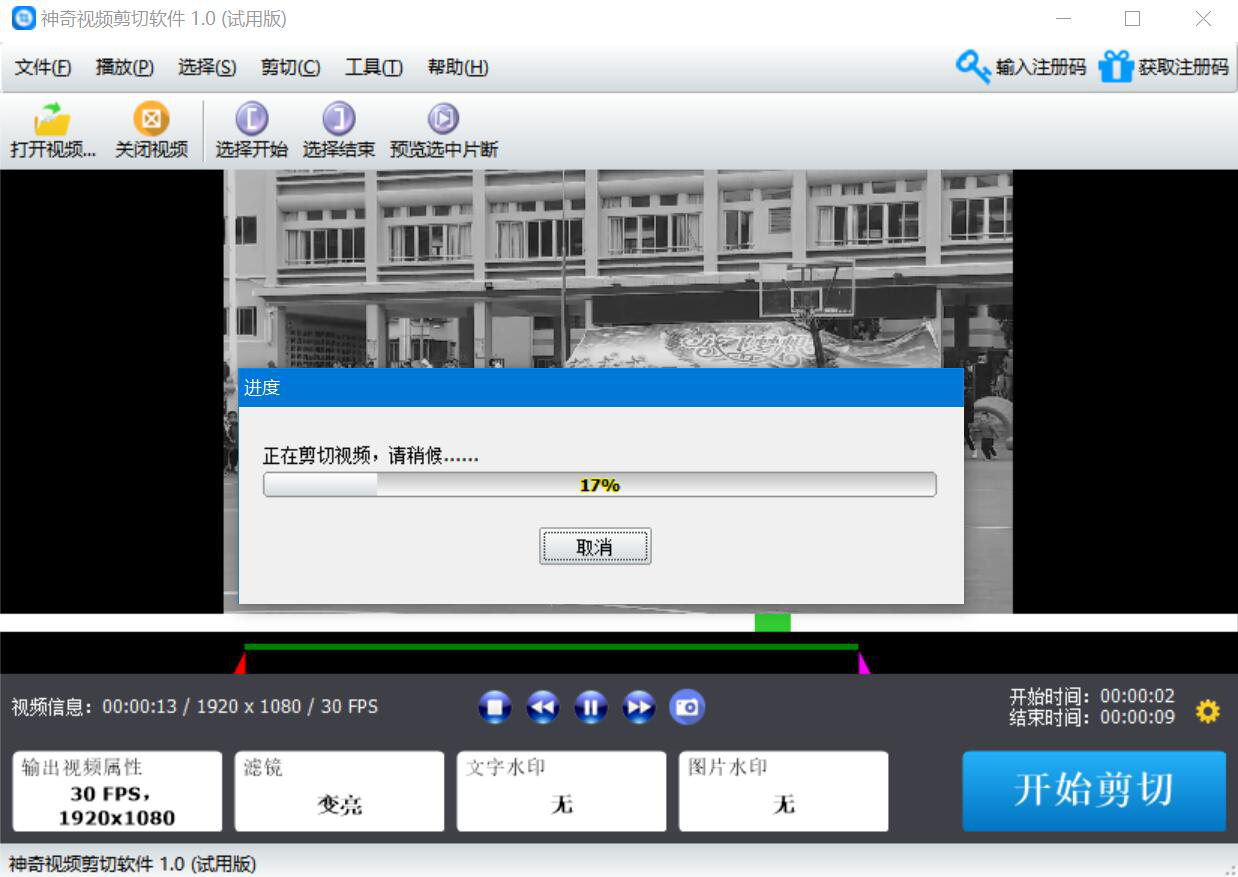Click the status bar text 神奇视频剪切软件 1.0

(x=132, y=864)
